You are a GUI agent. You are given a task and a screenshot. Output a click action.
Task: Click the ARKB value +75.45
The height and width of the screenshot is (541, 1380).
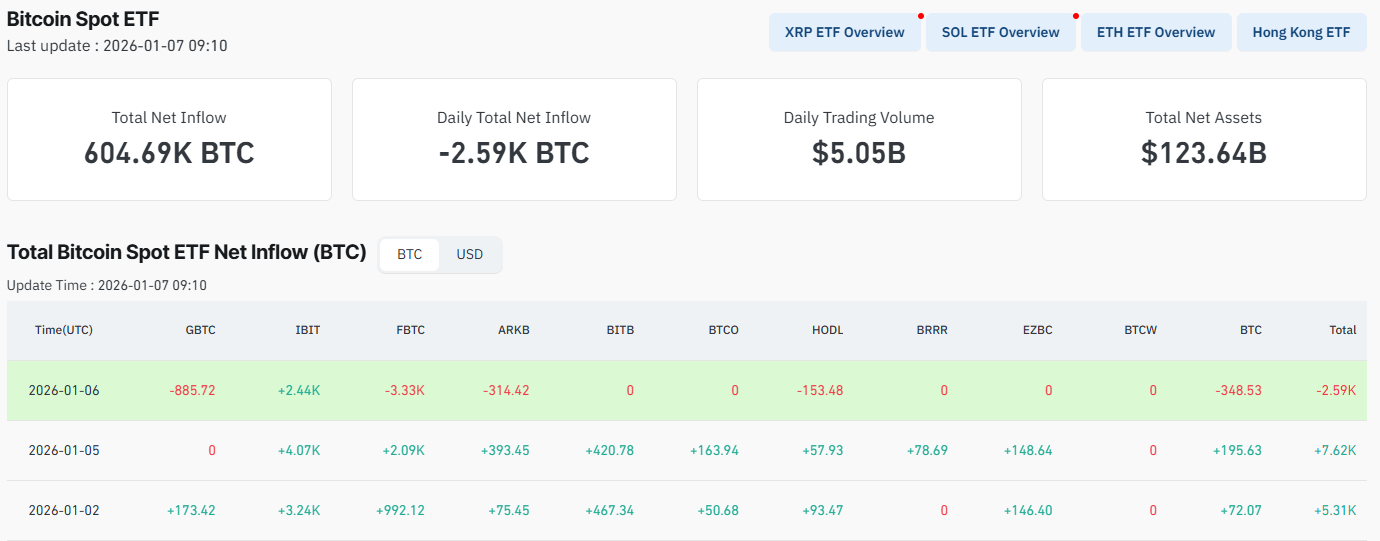click(x=508, y=510)
